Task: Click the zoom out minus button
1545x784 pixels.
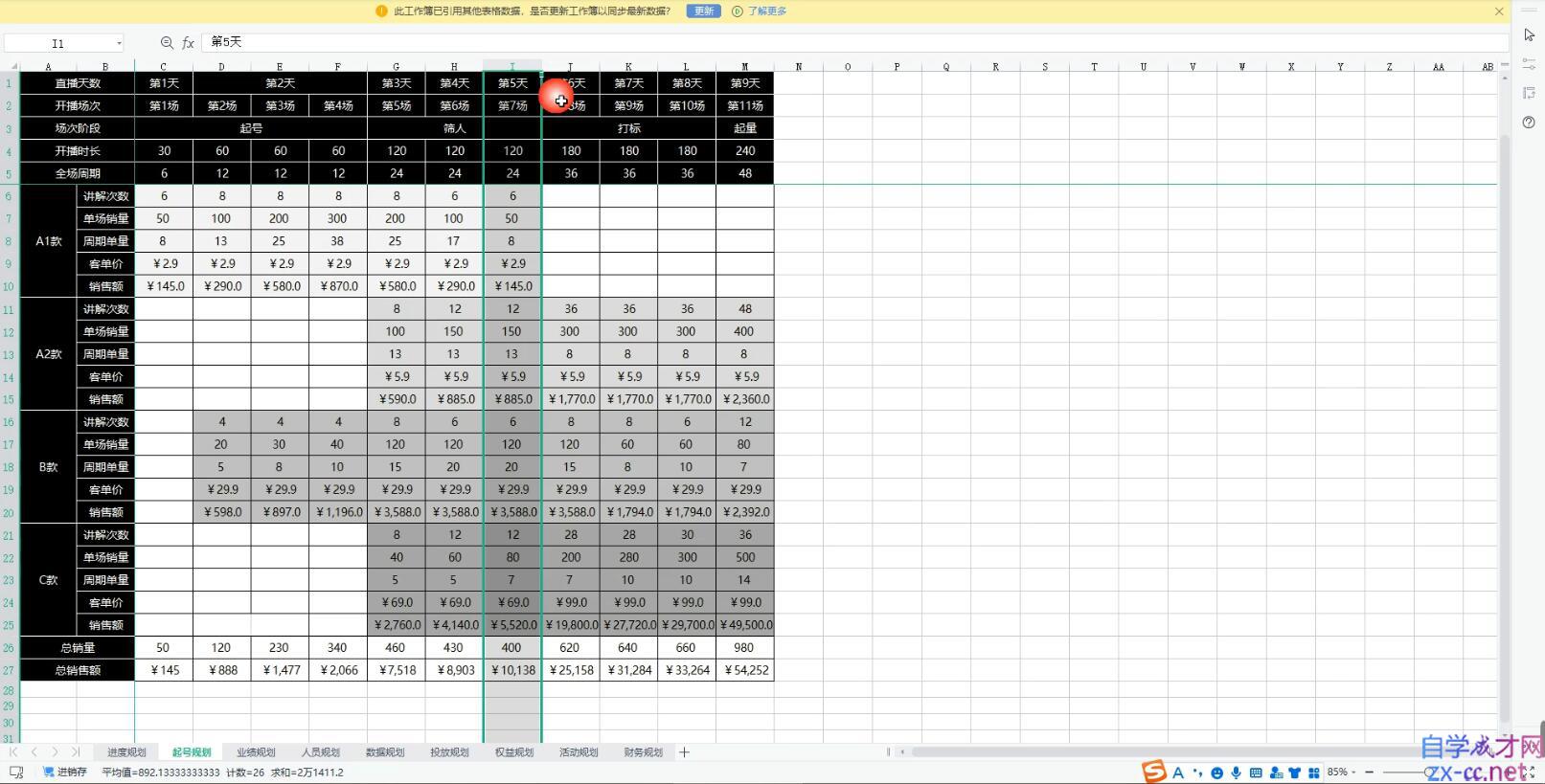Action: [x=1369, y=772]
